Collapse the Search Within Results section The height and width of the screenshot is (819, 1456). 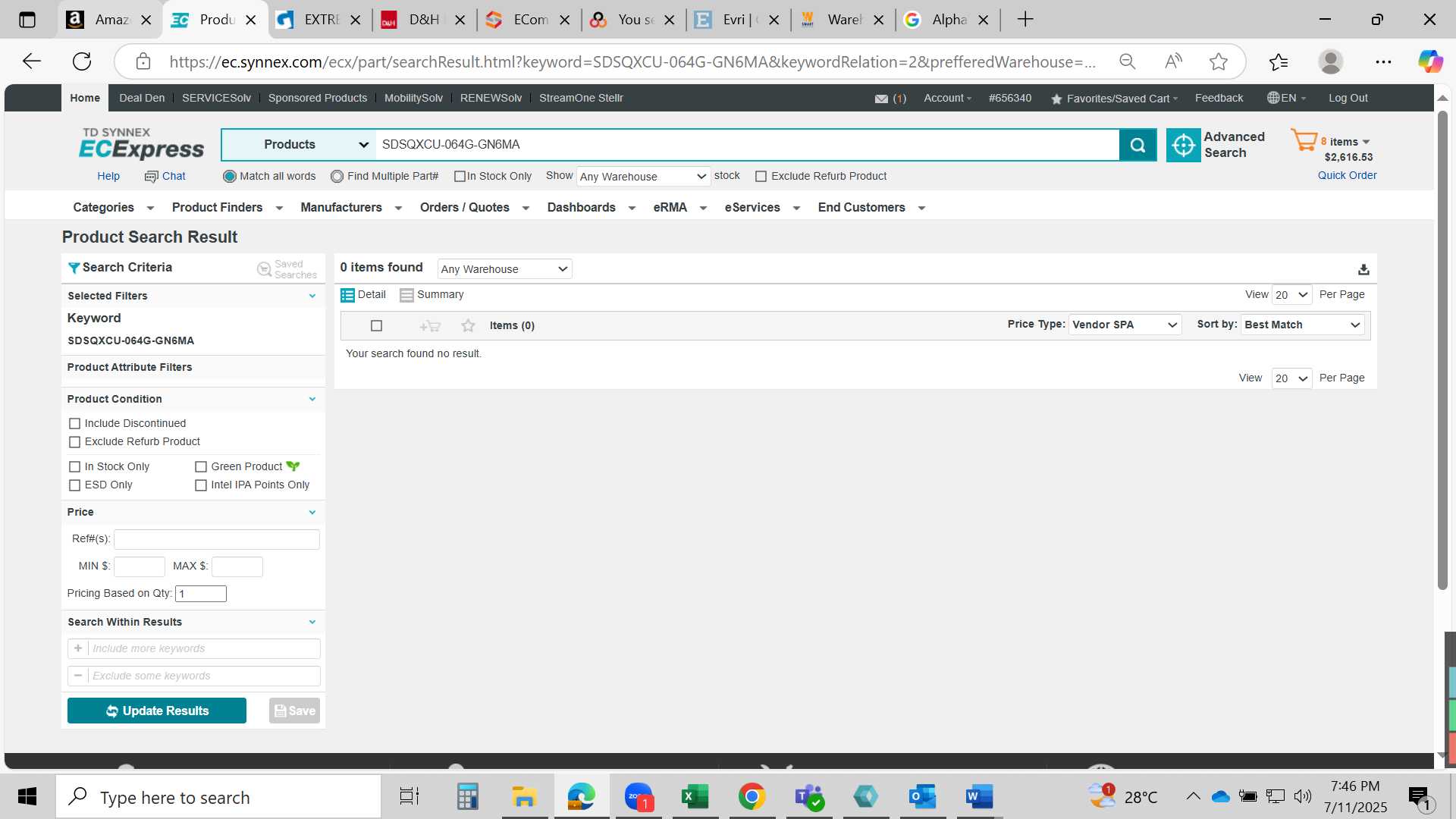coord(312,622)
